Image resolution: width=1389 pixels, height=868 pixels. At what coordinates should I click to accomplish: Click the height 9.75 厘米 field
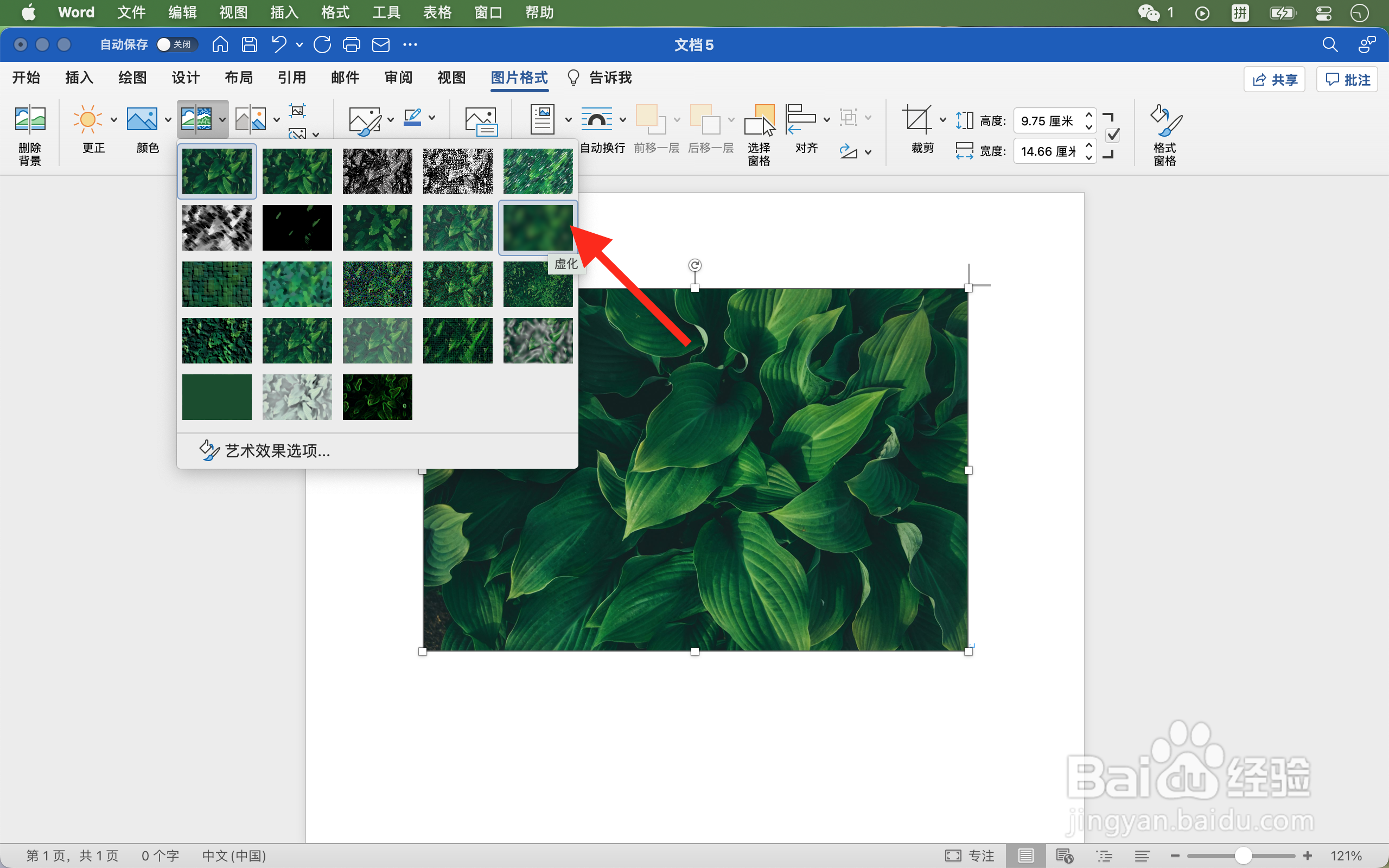1048,120
